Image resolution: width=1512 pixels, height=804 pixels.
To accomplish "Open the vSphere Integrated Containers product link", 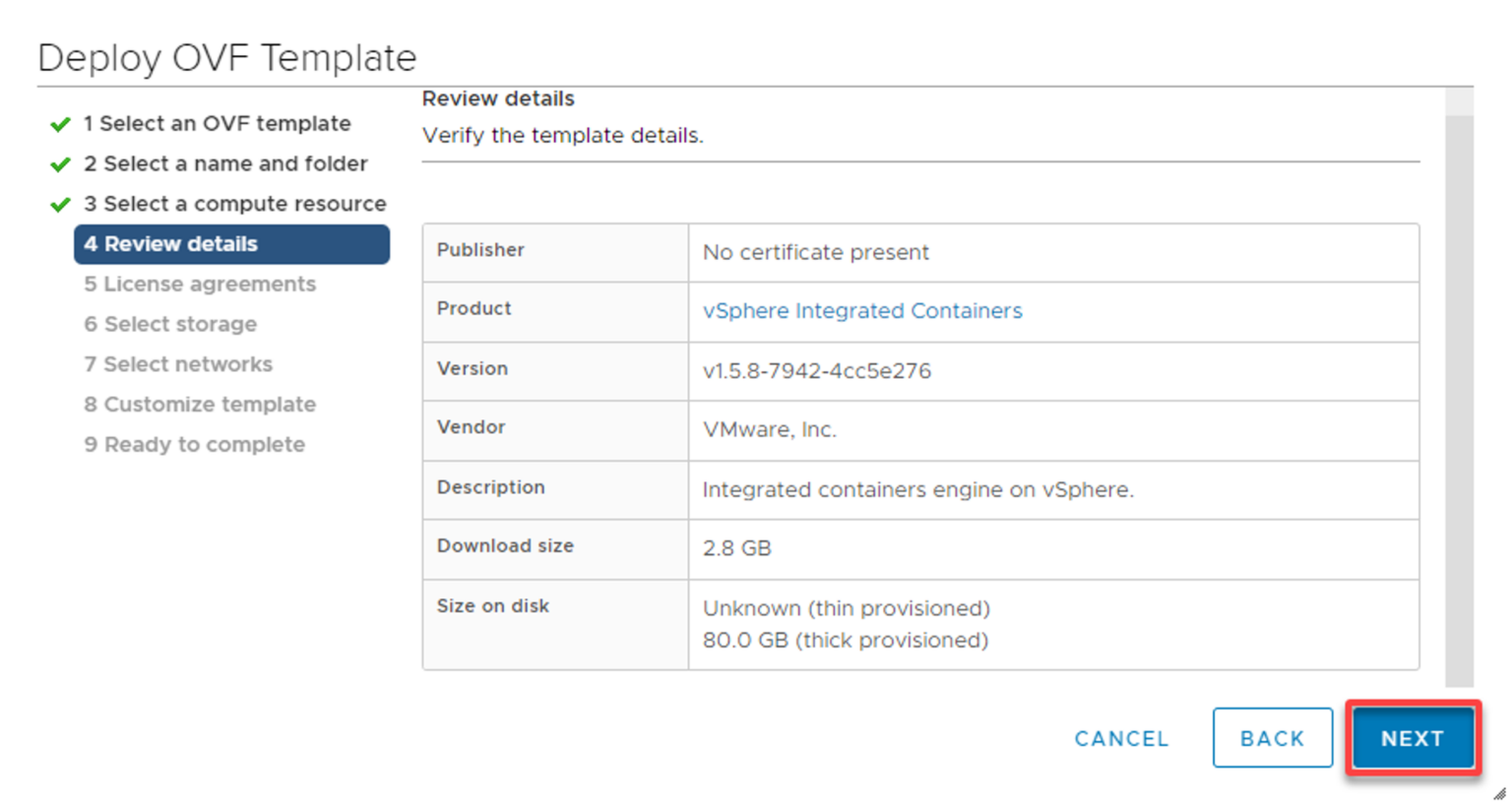I will tap(861, 310).
